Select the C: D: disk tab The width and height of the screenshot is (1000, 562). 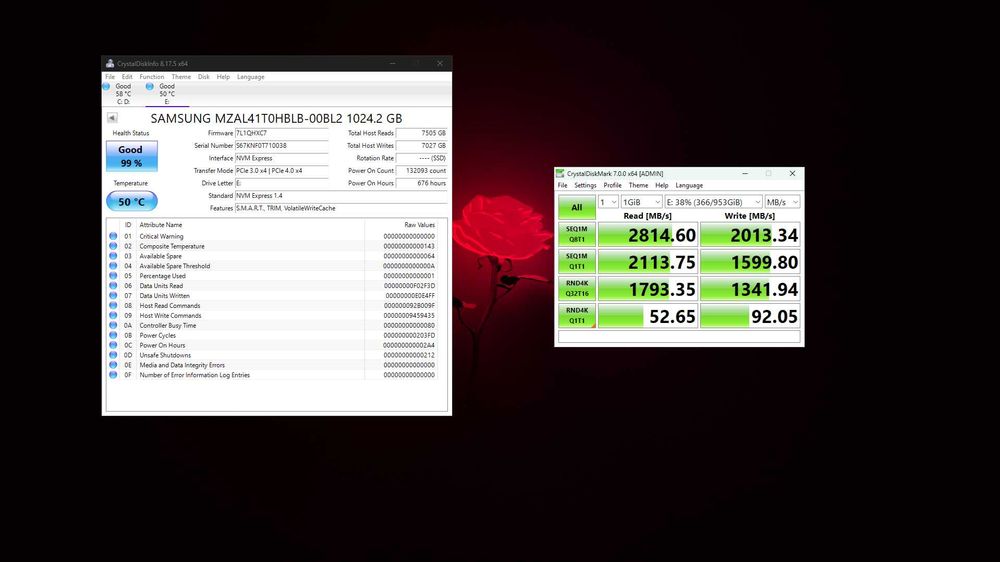tap(123, 94)
